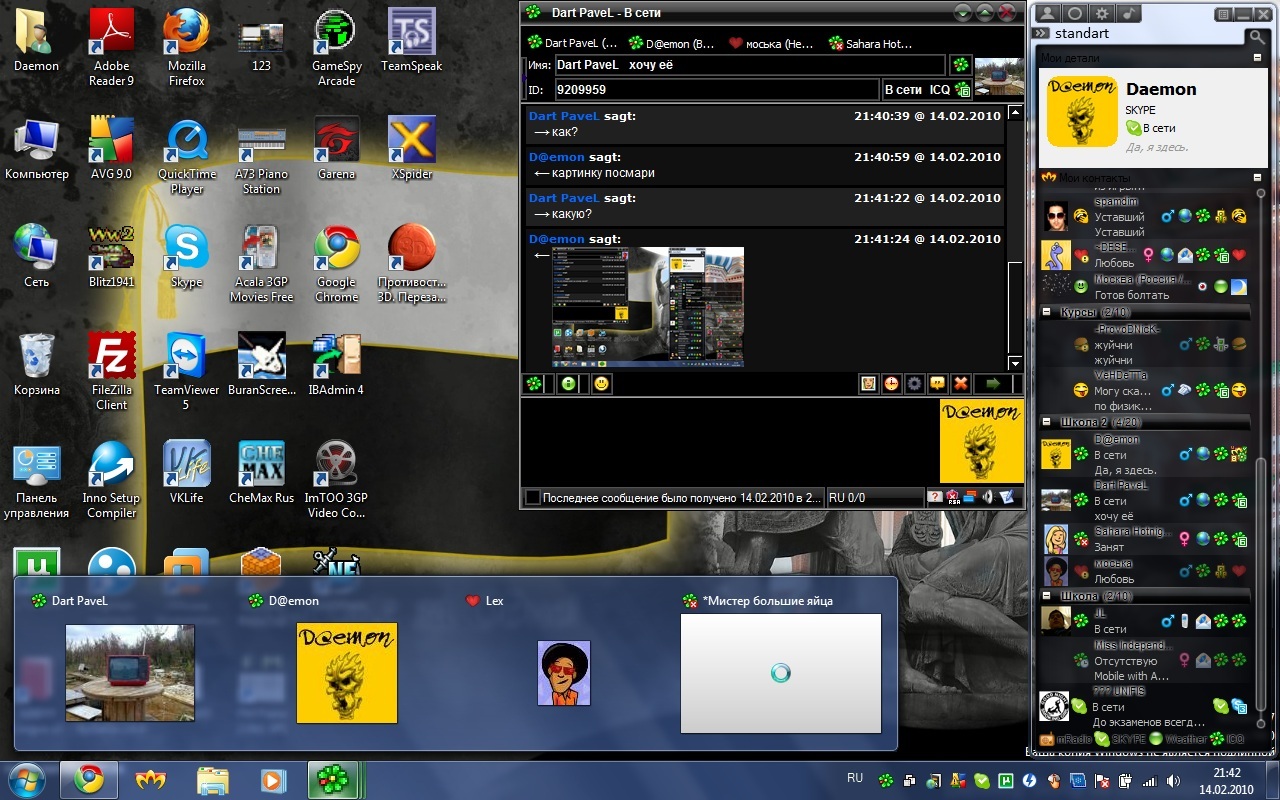
Task: Collapse the Курсы contact group
Action: (1046, 312)
